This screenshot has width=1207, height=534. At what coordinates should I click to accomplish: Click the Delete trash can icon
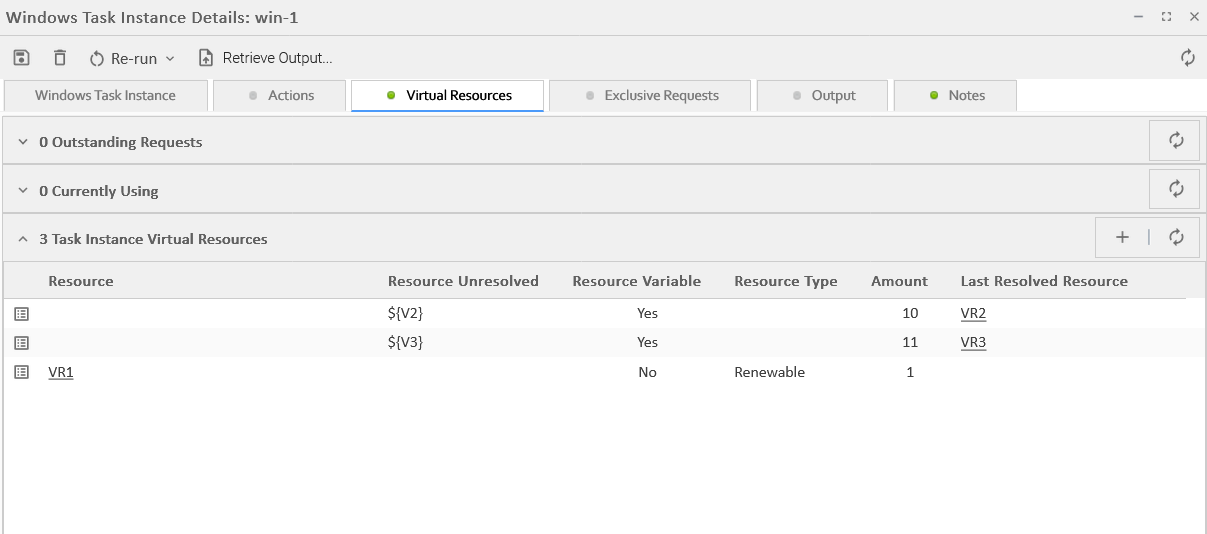(x=60, y=58)
